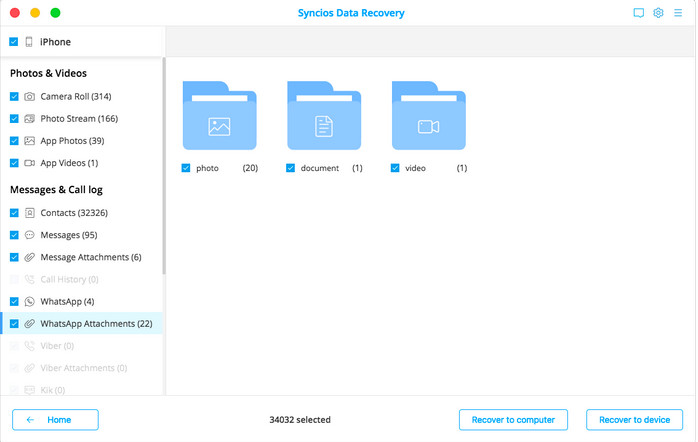Select WhatsApp Attachments (22) category
This screenshot has width=698, height=442.
click(x=81, y=324)
